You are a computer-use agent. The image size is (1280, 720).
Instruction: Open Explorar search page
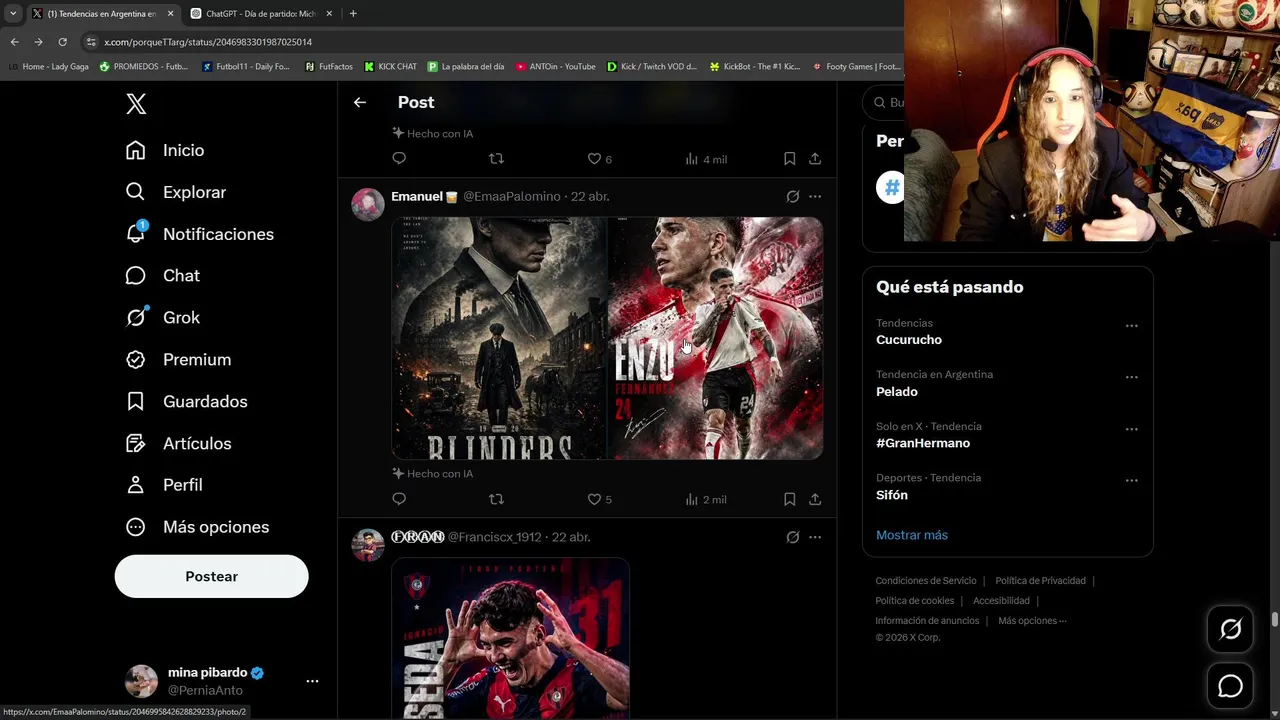pos(176,192)
